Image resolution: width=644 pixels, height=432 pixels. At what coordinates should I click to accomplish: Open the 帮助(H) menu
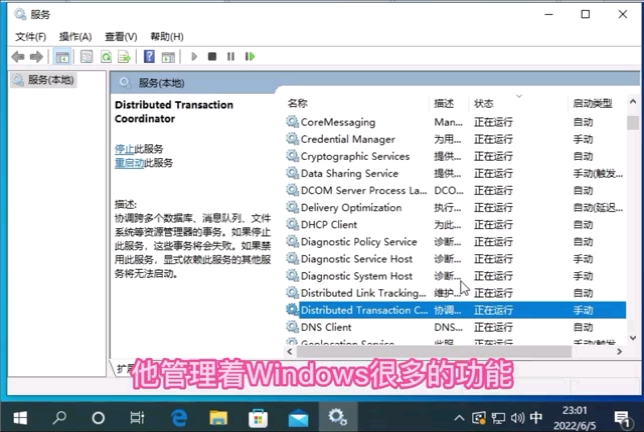click(x=167, y=37)
